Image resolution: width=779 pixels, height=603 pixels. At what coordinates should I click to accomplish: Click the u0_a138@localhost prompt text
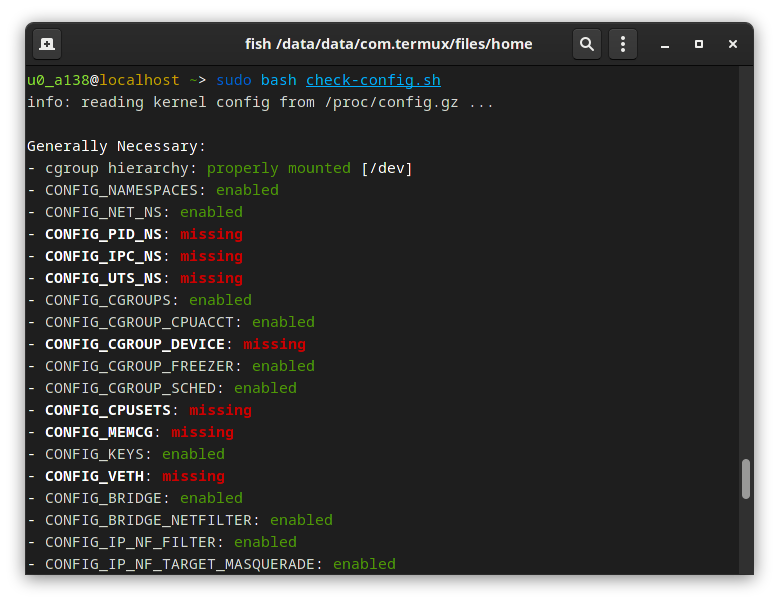point(103,80)
